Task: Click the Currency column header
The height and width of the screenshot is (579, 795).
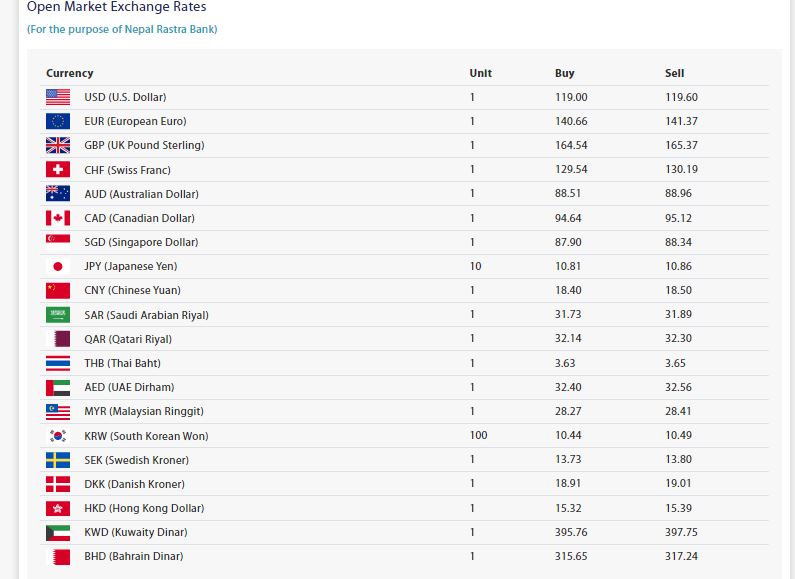Action: pyautogui.click(x=70, y=73)
